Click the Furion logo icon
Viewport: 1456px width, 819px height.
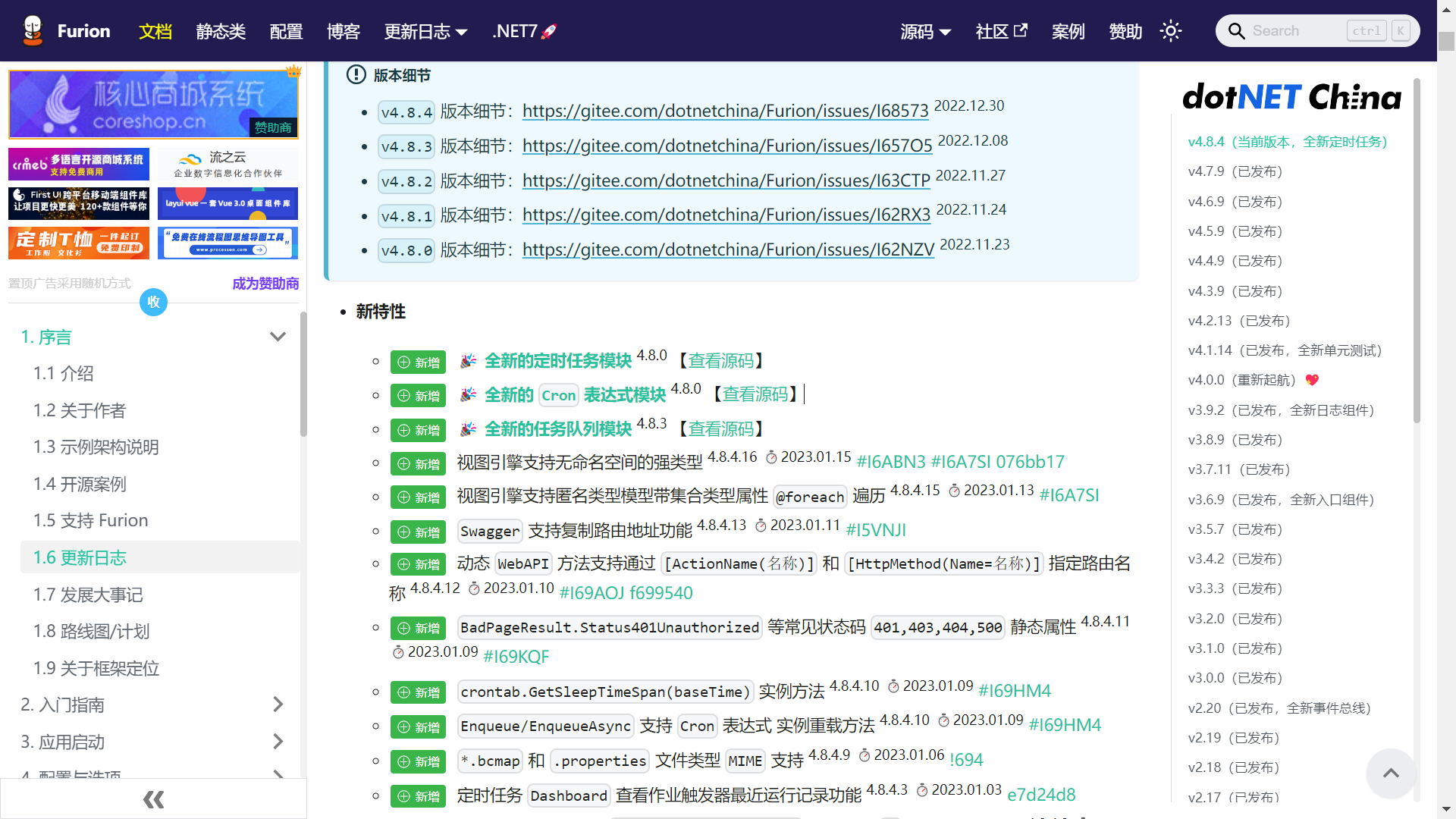(x=32, y=30)
